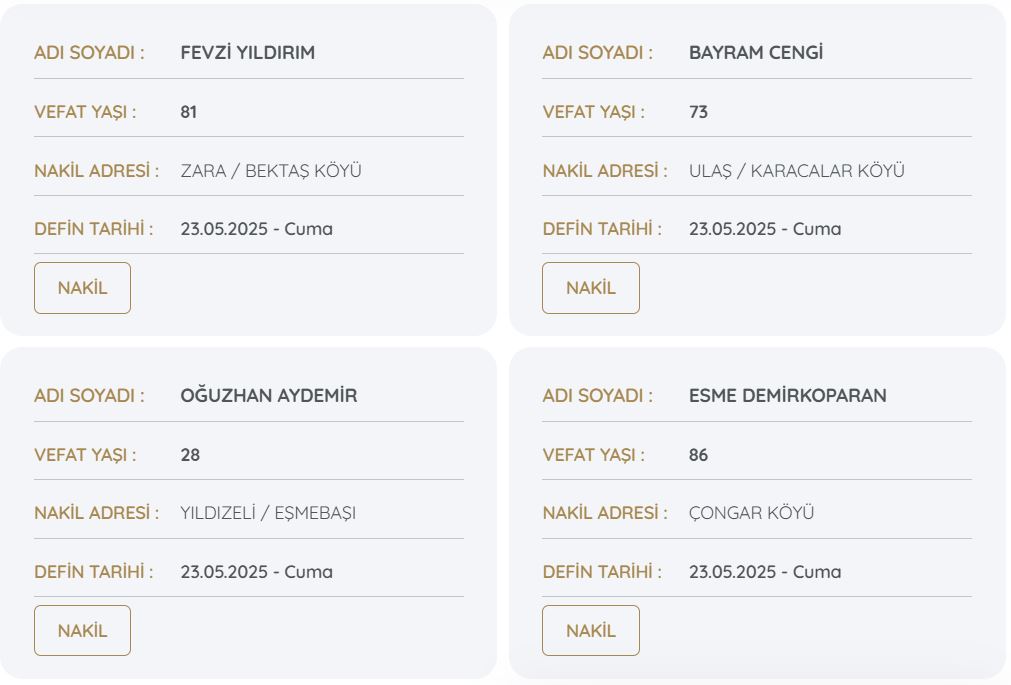This screenshot has height=685, width=1011.
Task: Select the name BAYRAM CENGİ
Action: 755,53
